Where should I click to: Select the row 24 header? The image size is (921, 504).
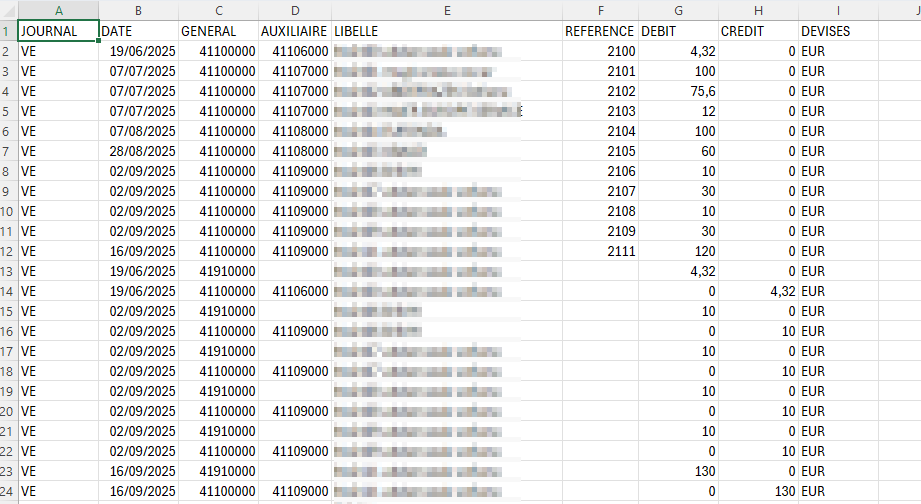pyautogui.click(x=8, y=491)
